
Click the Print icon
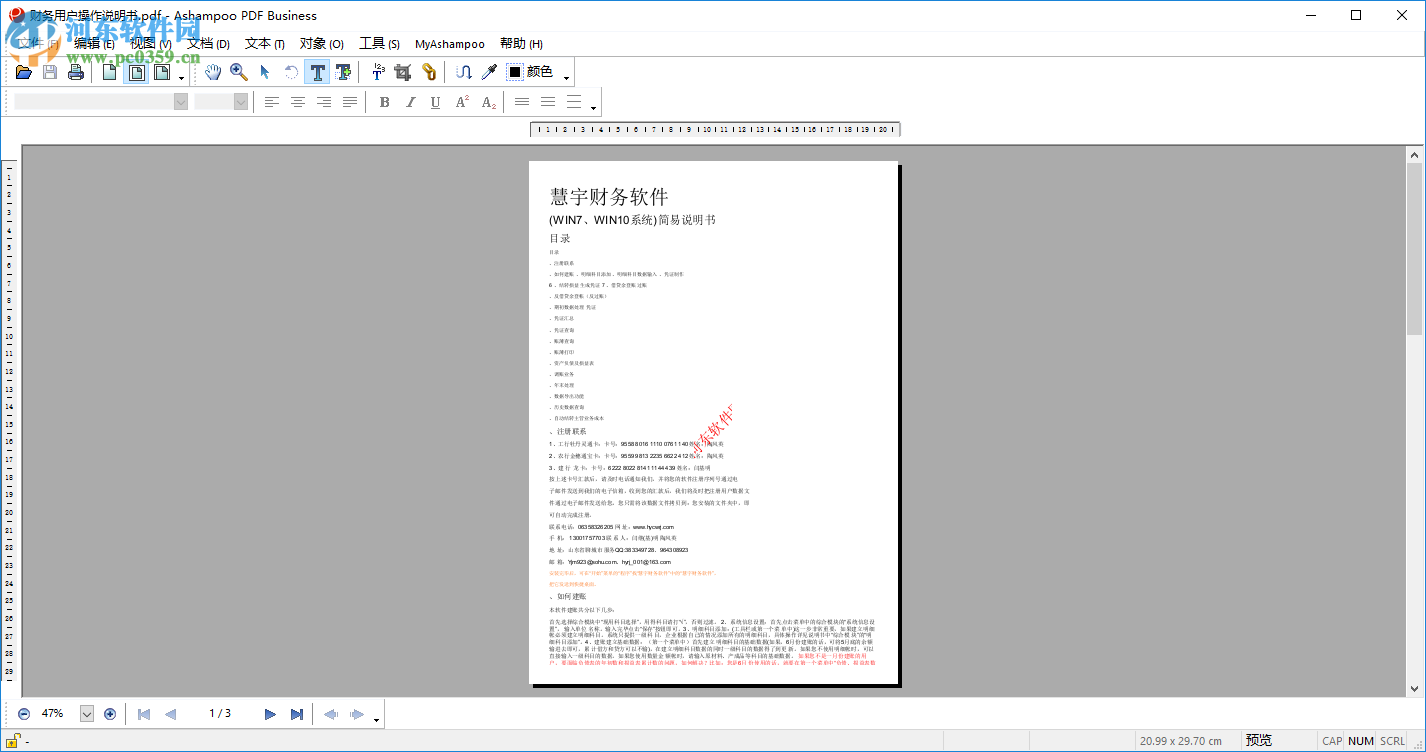click(x=76, y=72)
